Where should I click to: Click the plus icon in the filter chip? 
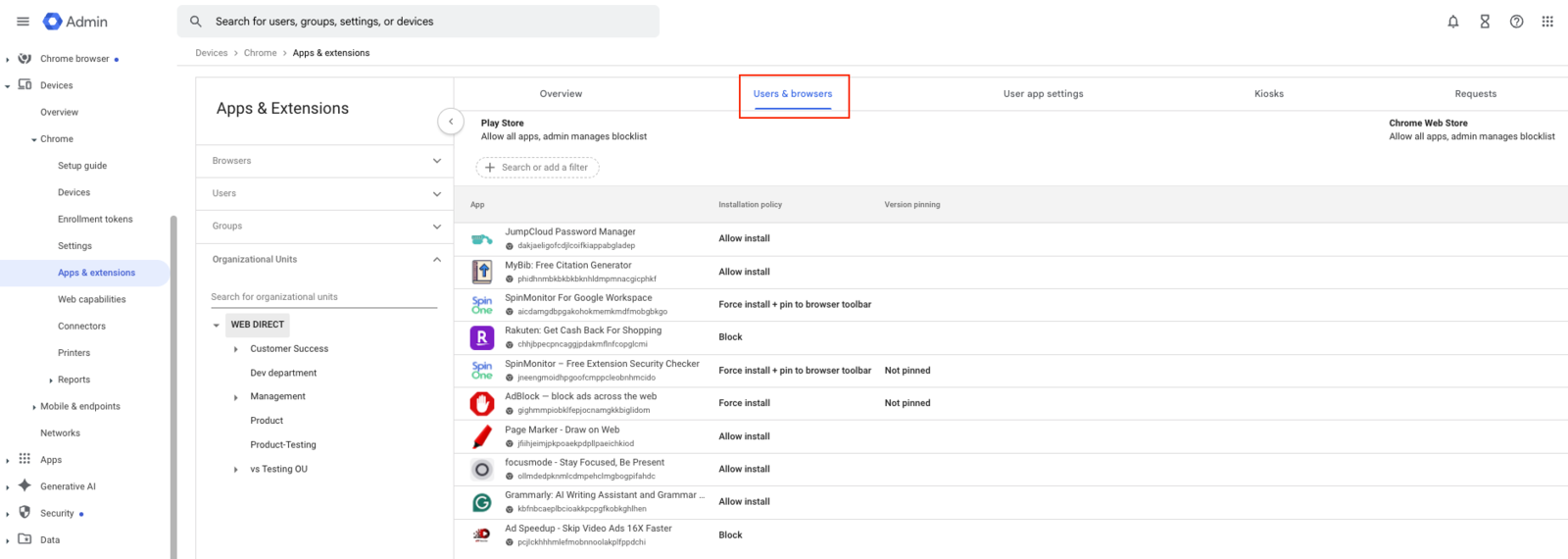coord(490,168)
